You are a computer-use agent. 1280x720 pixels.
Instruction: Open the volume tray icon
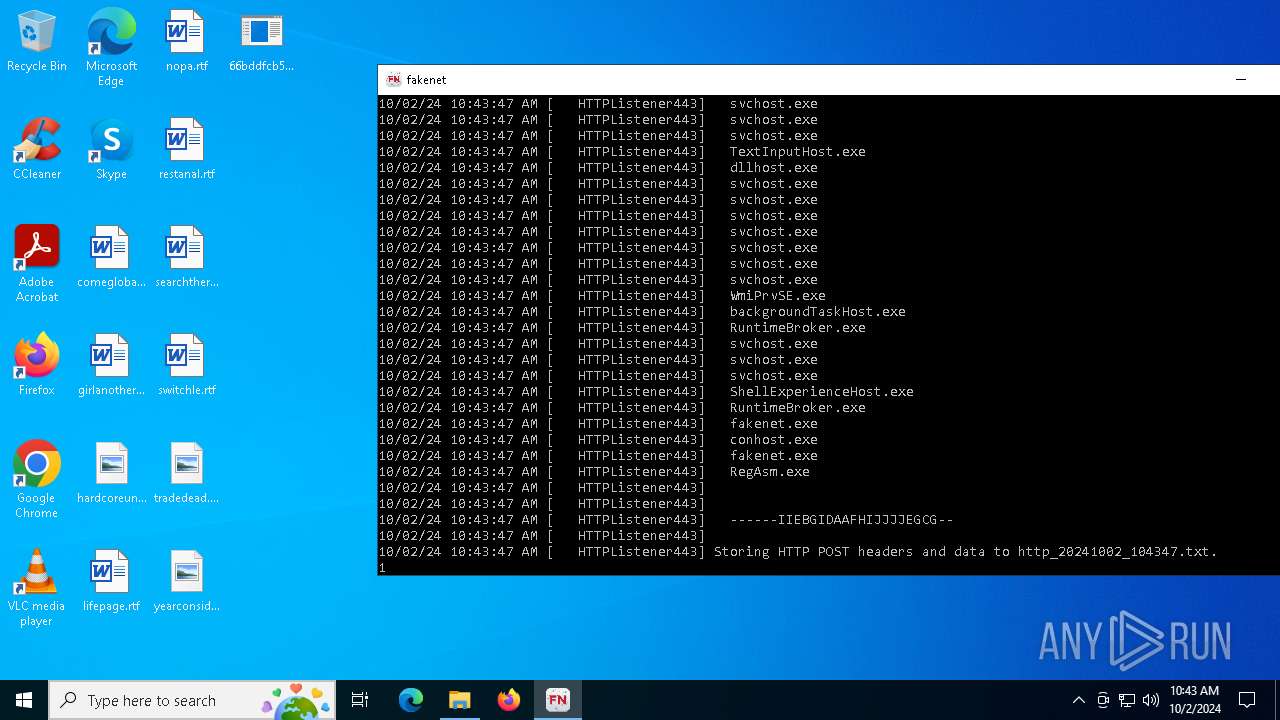click(x=1151, y=700)
